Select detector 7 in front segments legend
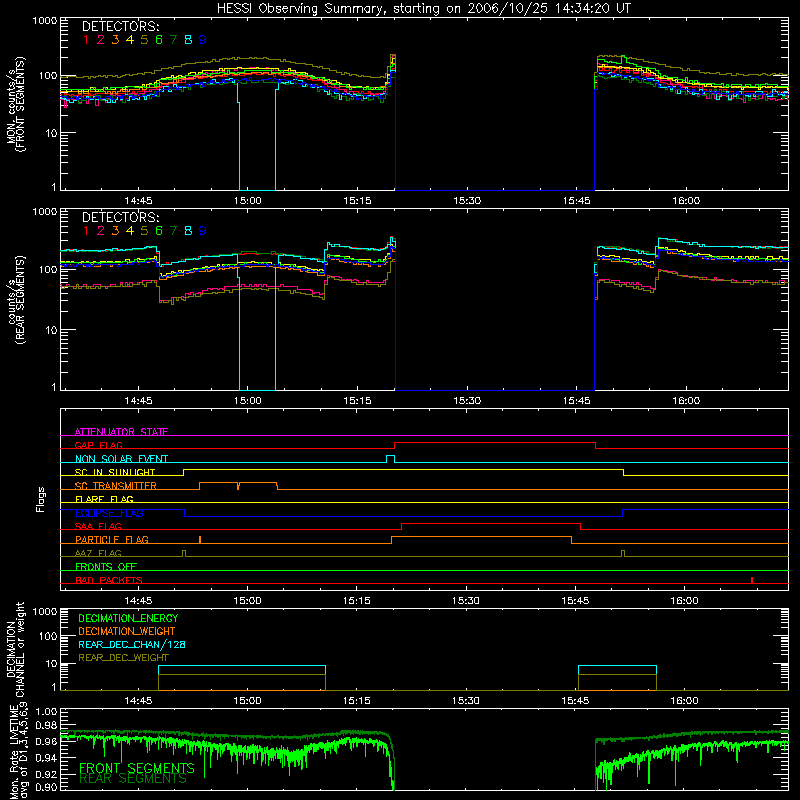The width and height of the screenshot is (800, 800). (x=173, y=40)
